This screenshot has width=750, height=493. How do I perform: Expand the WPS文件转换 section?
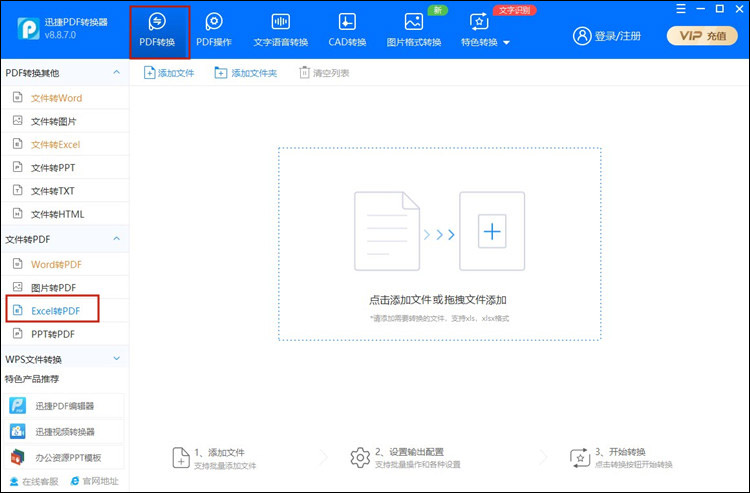click(116, 358)
